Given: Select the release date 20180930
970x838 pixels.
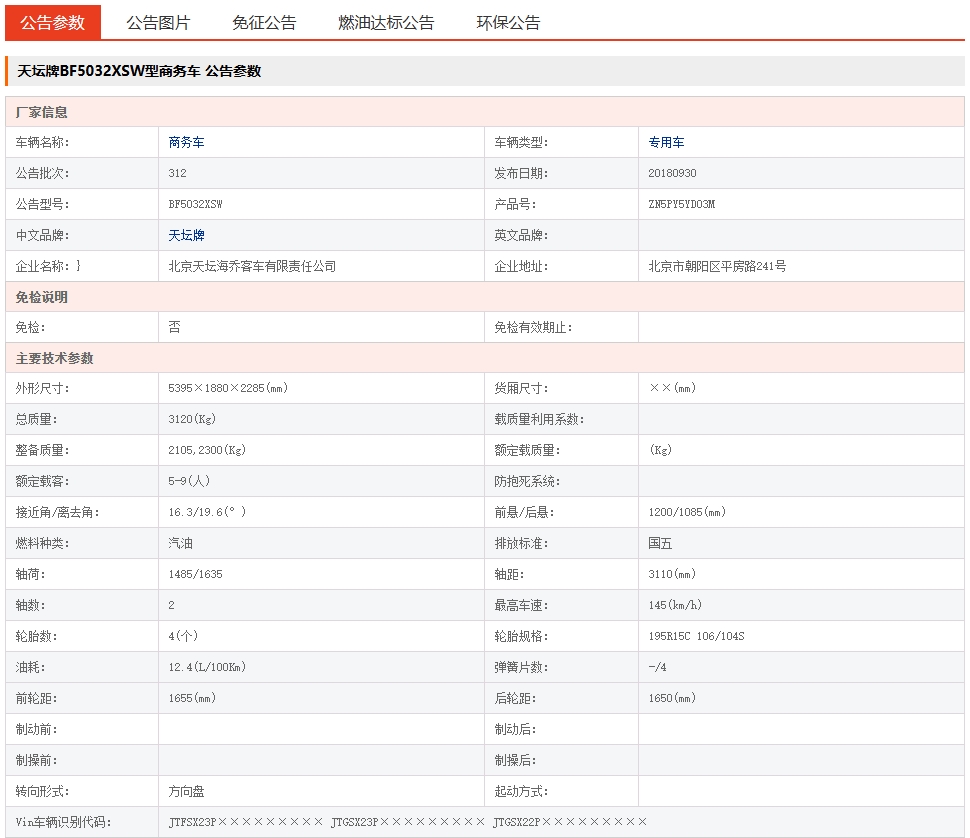Looking at the screenshot, I should point(672,173).
